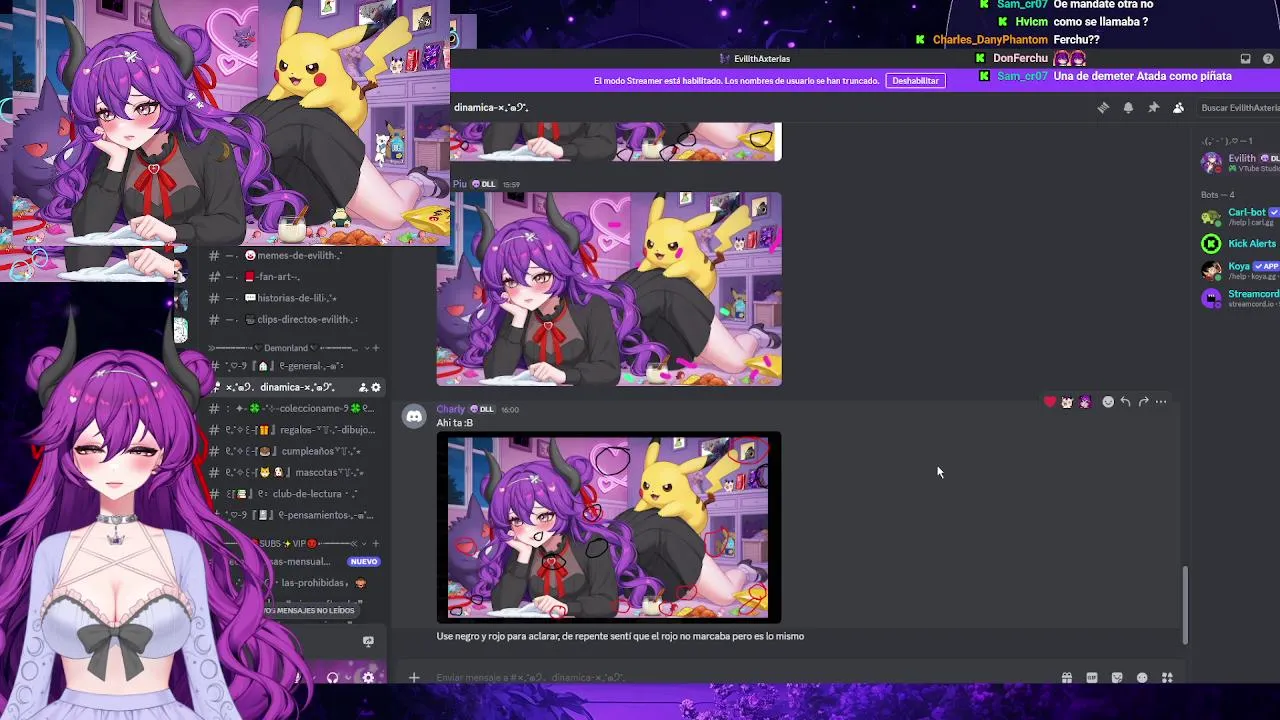Show pinned messages pin icon
The height and width of the screenshot is (720, 1280).
pyautogui.click(x=1153, y=108)
